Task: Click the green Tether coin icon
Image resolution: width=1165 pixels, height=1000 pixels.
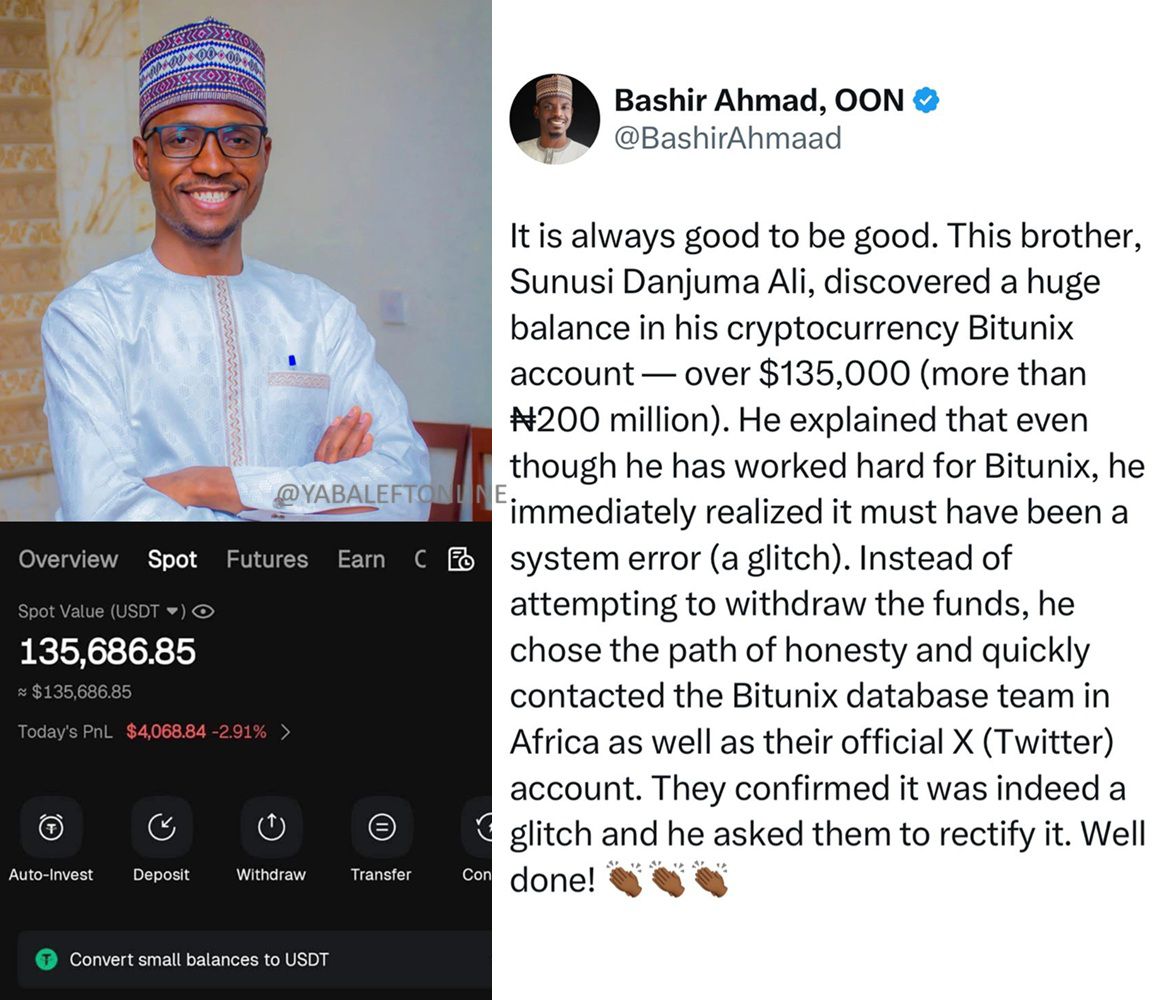Action: 46,959
